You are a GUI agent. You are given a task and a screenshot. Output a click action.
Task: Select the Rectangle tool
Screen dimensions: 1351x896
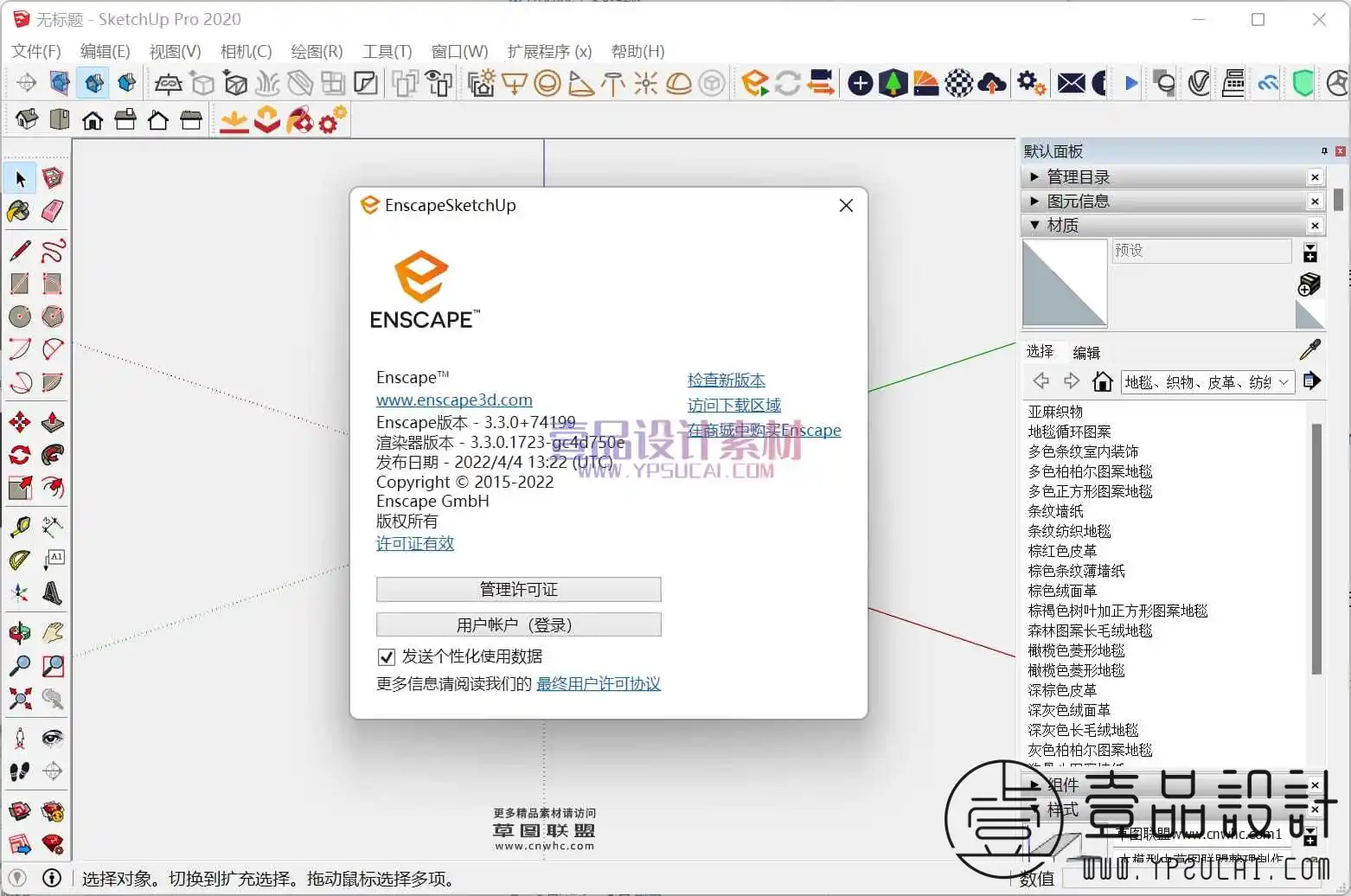(x=20, y=284)
